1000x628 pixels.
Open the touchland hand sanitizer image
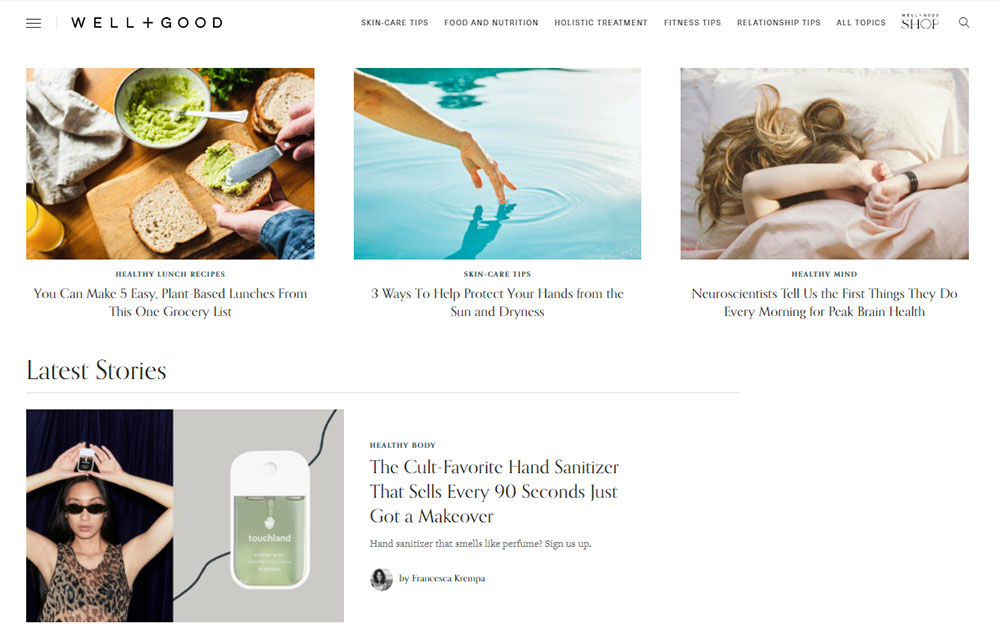[185, 515]
